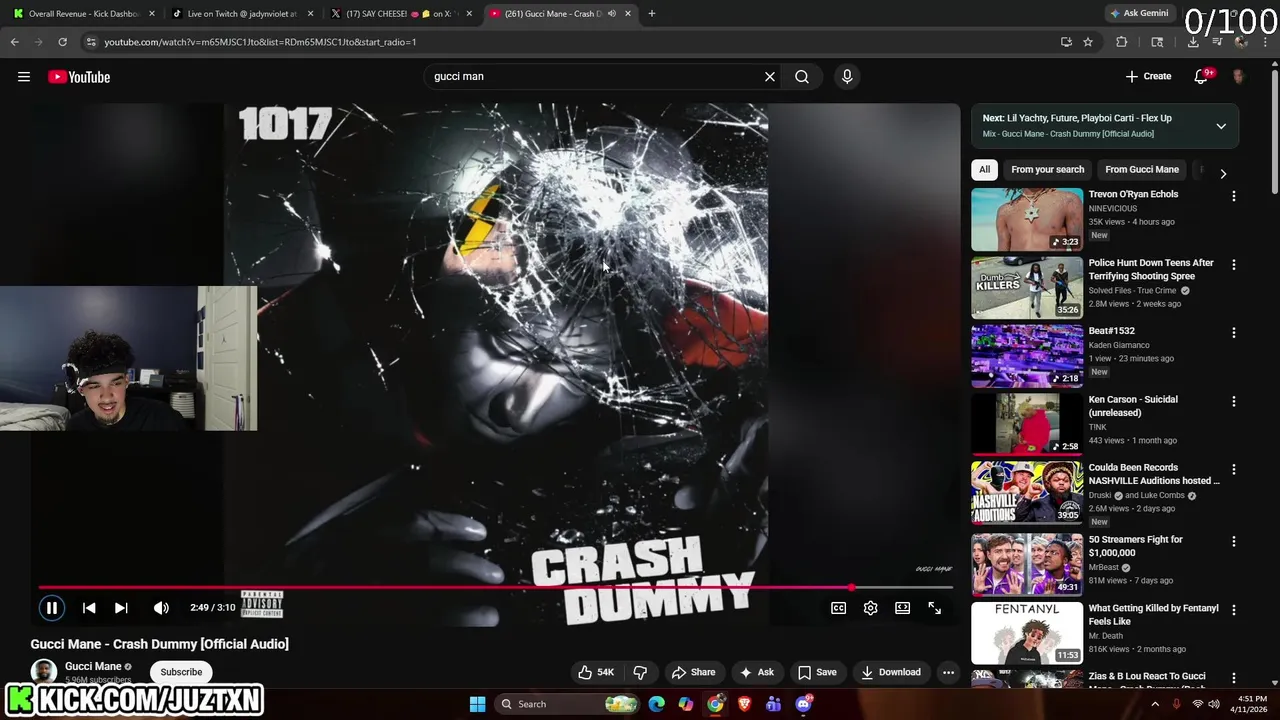The width and height of the screenshot is (1280, 720).
Task: Open Police Hunt Down Teens video title
Action: (x=1151, y=269)
